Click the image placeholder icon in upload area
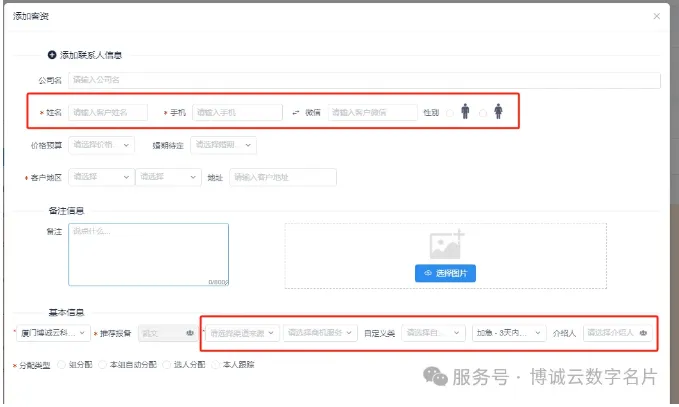The width and height of the screenshot is (679, 407). 445,245
